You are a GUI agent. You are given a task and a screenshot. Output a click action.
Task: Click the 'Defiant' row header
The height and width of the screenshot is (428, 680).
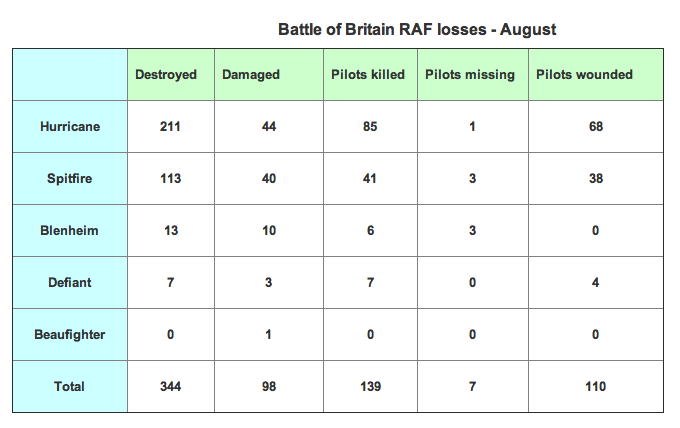(x=70, y=283)
